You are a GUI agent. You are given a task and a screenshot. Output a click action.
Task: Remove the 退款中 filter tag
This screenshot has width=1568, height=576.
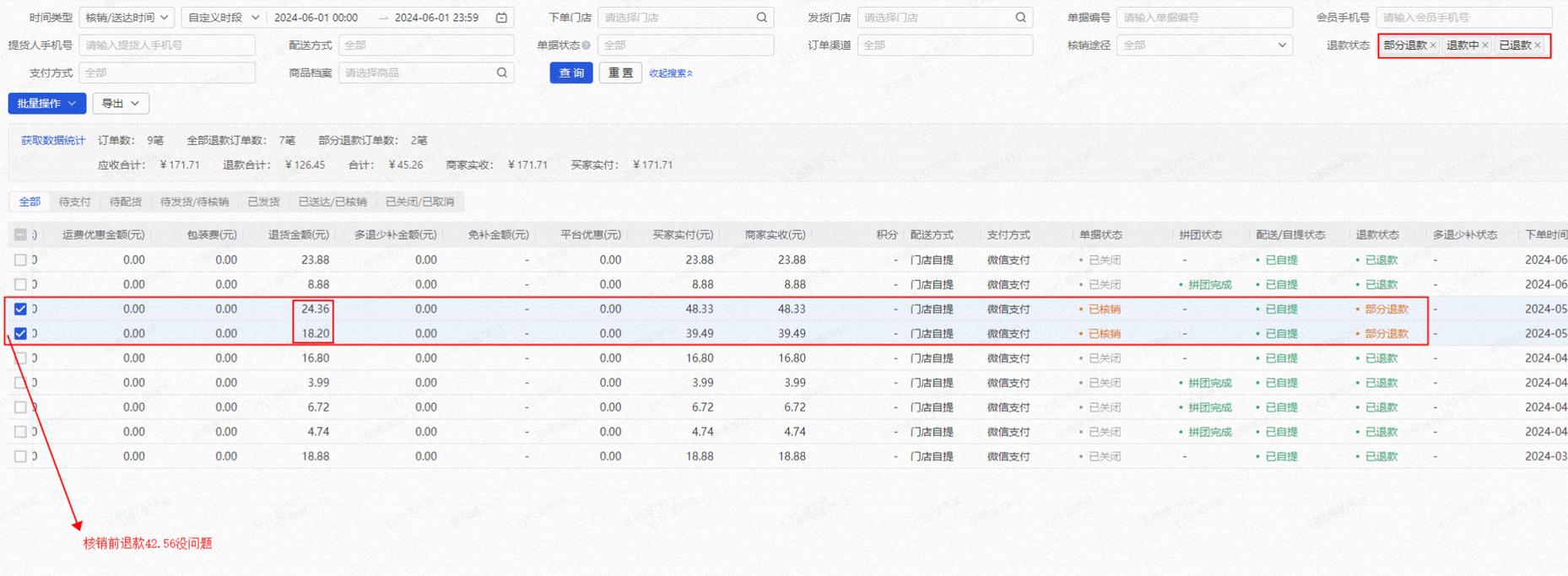pyautogui.click(x=1485, y=46)
